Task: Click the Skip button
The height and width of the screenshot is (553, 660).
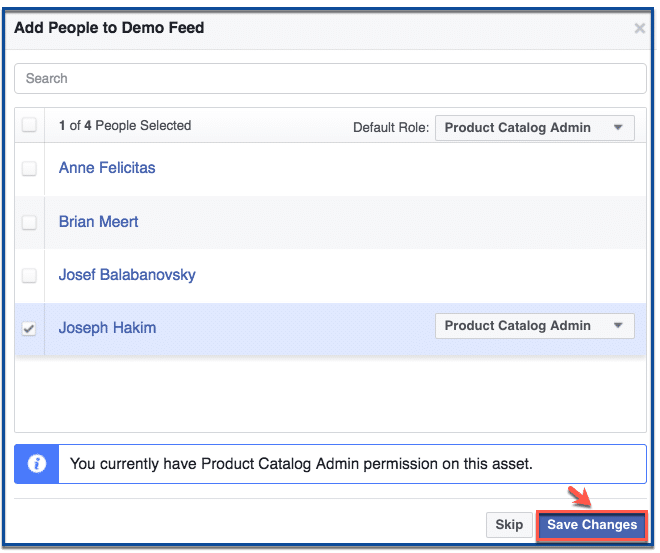Action: (509, 525)
